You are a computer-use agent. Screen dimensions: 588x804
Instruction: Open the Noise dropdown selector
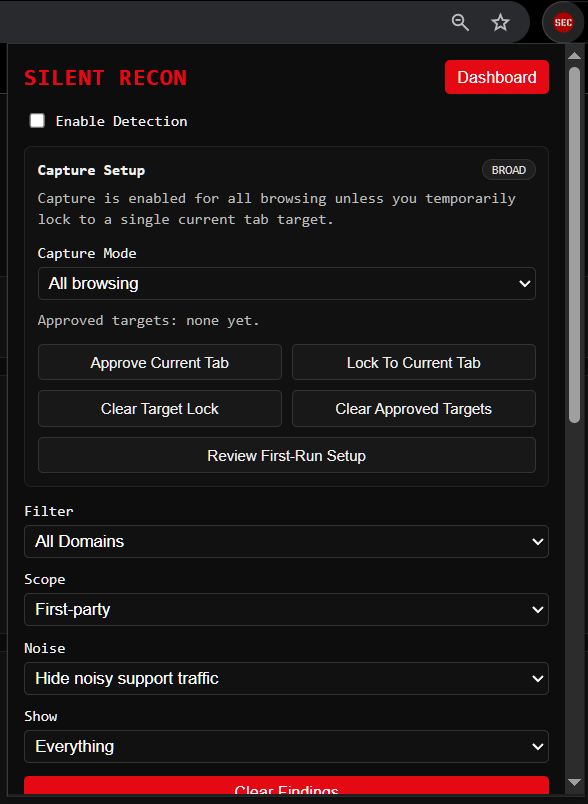(287, 678)
